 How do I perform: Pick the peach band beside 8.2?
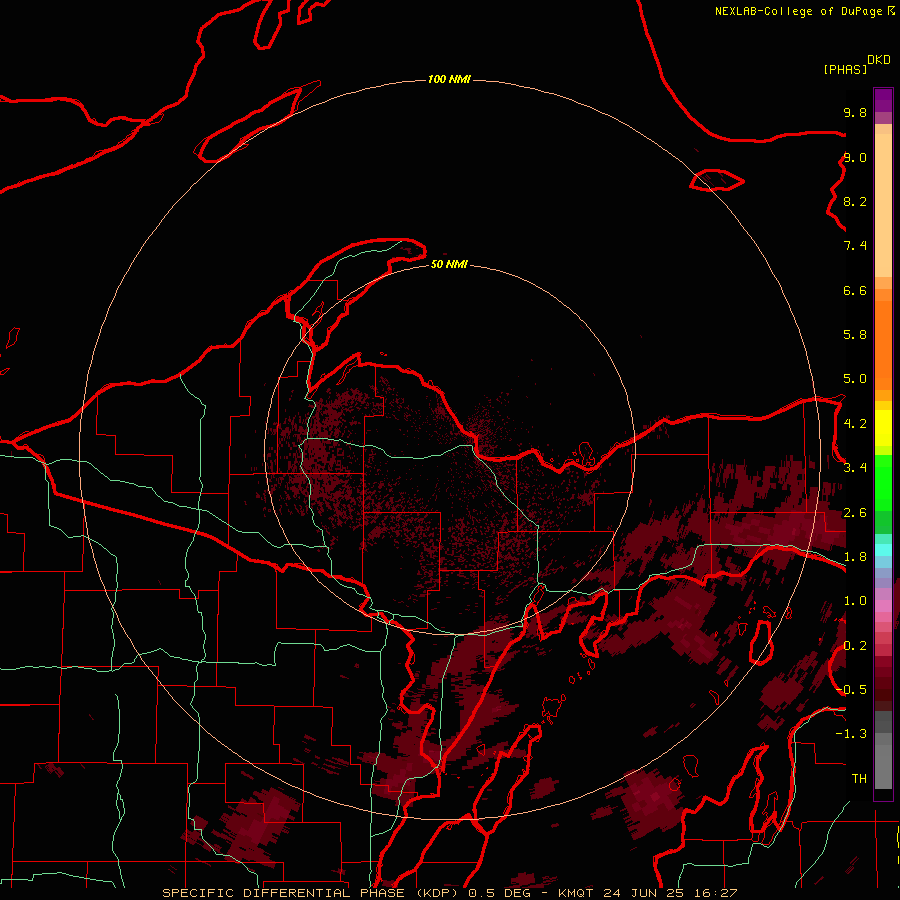coord(883,205)
